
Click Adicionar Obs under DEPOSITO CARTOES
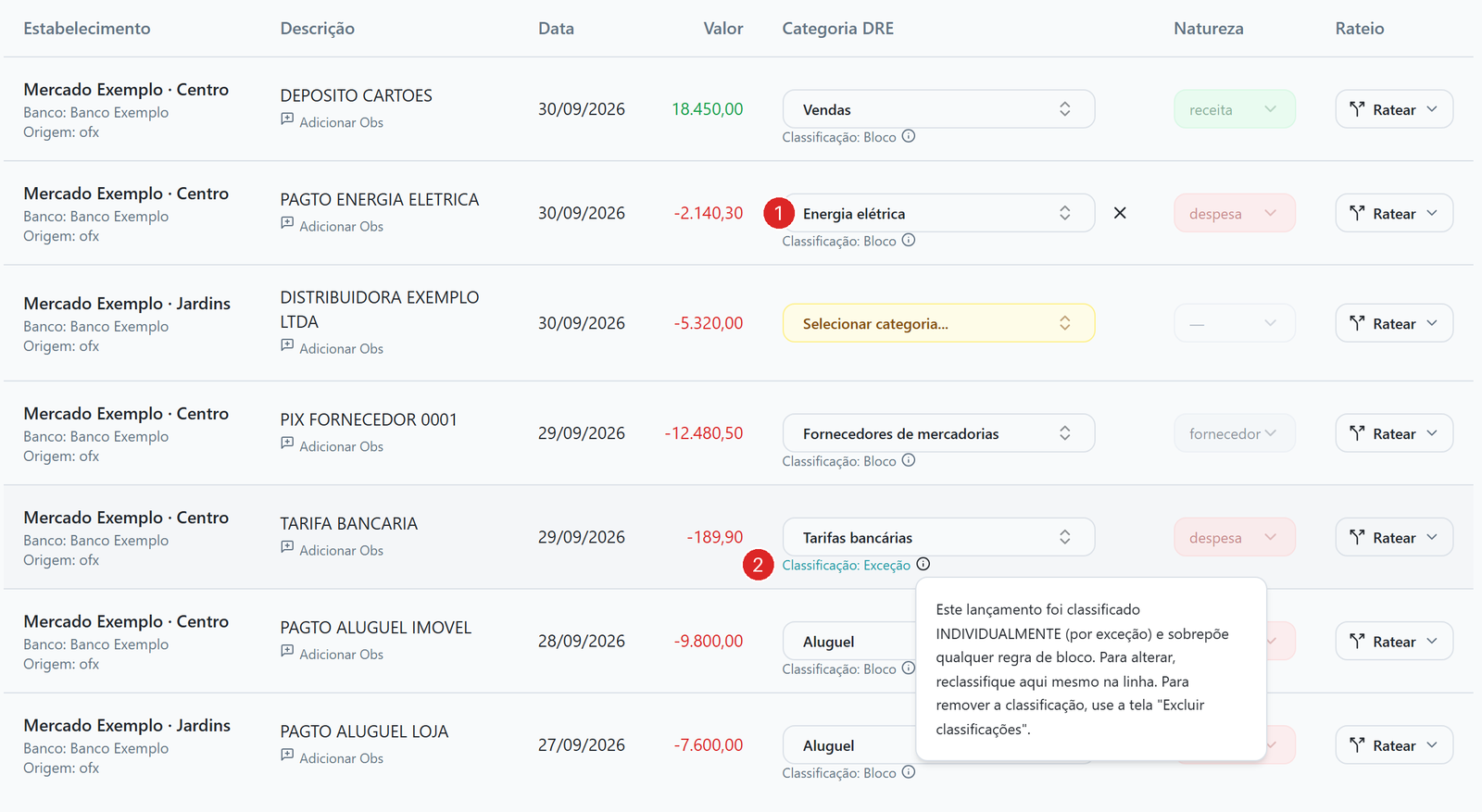341,122
